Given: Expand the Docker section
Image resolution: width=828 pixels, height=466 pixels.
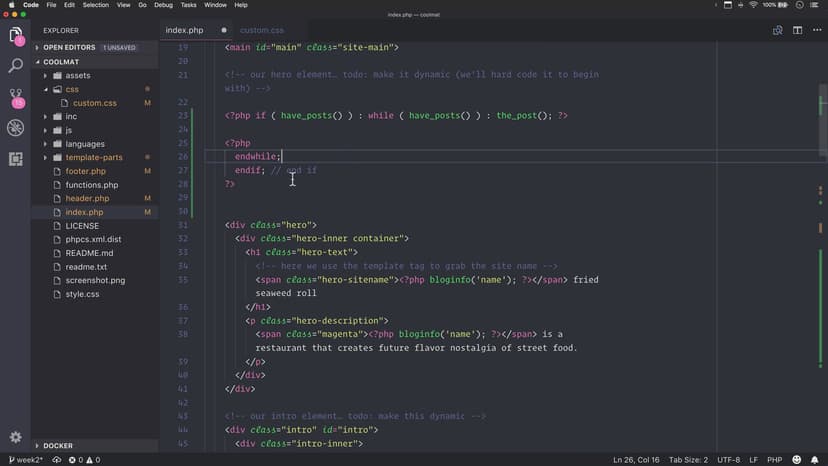Looking at the screenshot, I should coord(58,445).
